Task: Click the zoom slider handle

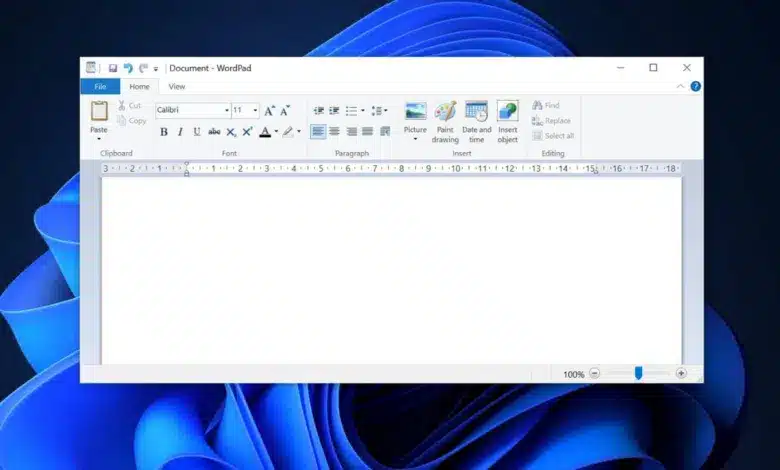Action: (x=638, y=374)
